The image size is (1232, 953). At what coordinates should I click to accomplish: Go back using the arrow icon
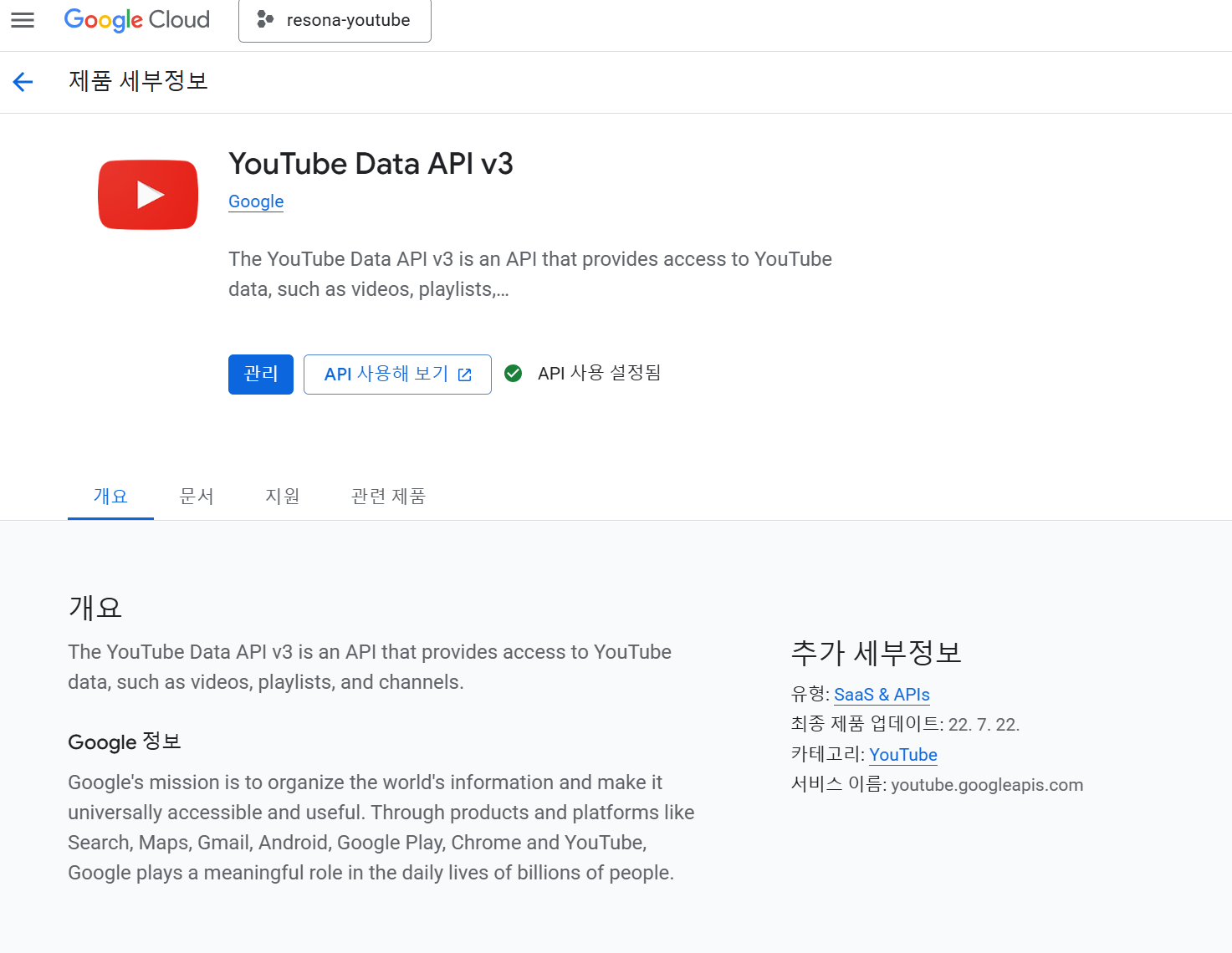(23, 81)
